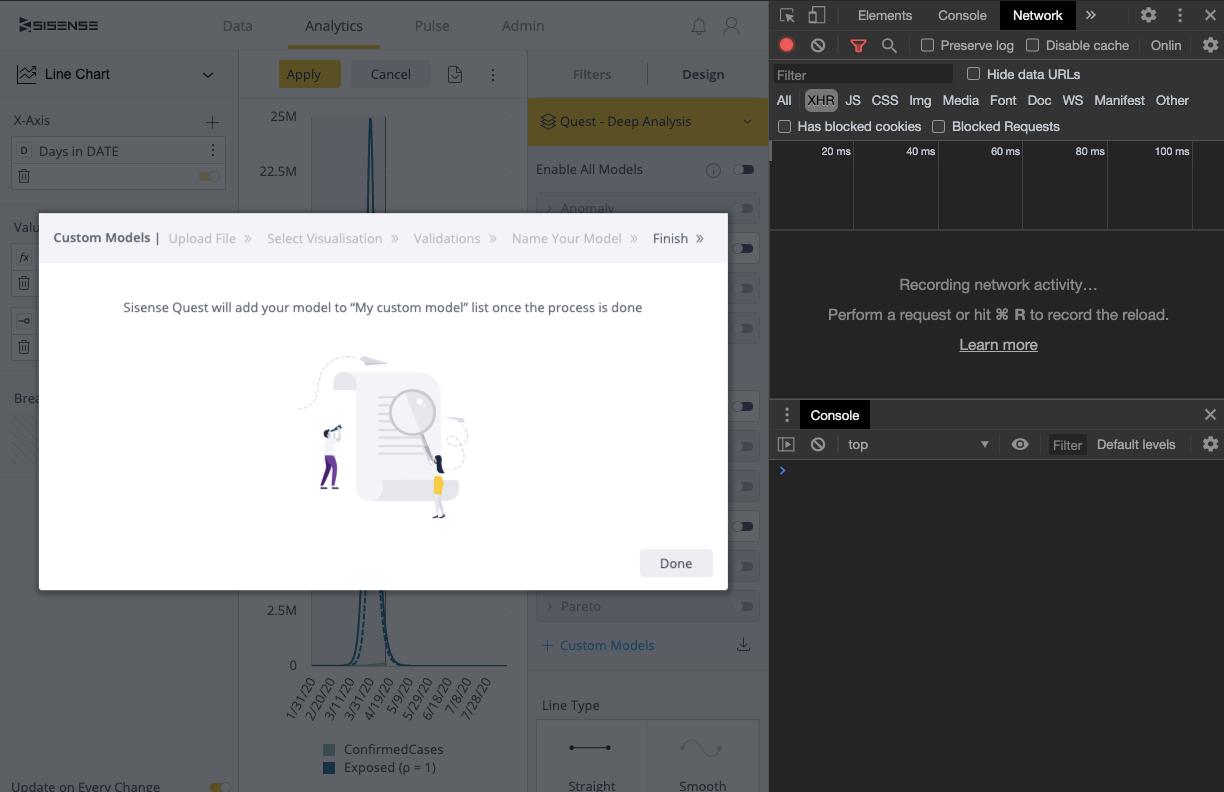Create a live expression eye icon
The height and width of the screenshot is (792, 1224).
click(x=1020, y=445)
